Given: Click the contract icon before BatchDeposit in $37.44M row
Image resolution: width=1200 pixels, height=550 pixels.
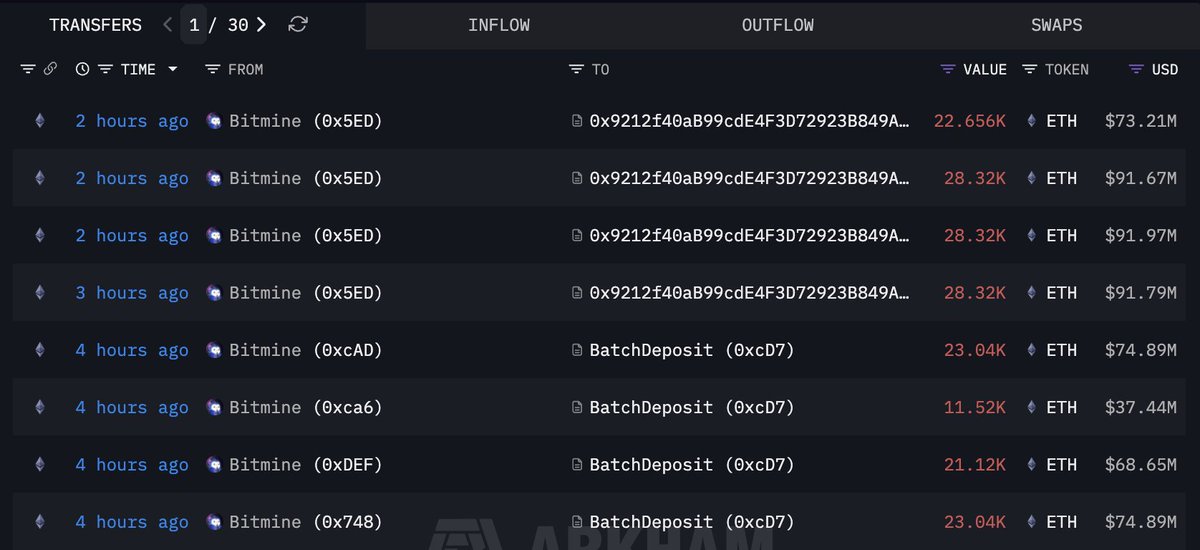Looking at the screenshot, I should [576, 407].
